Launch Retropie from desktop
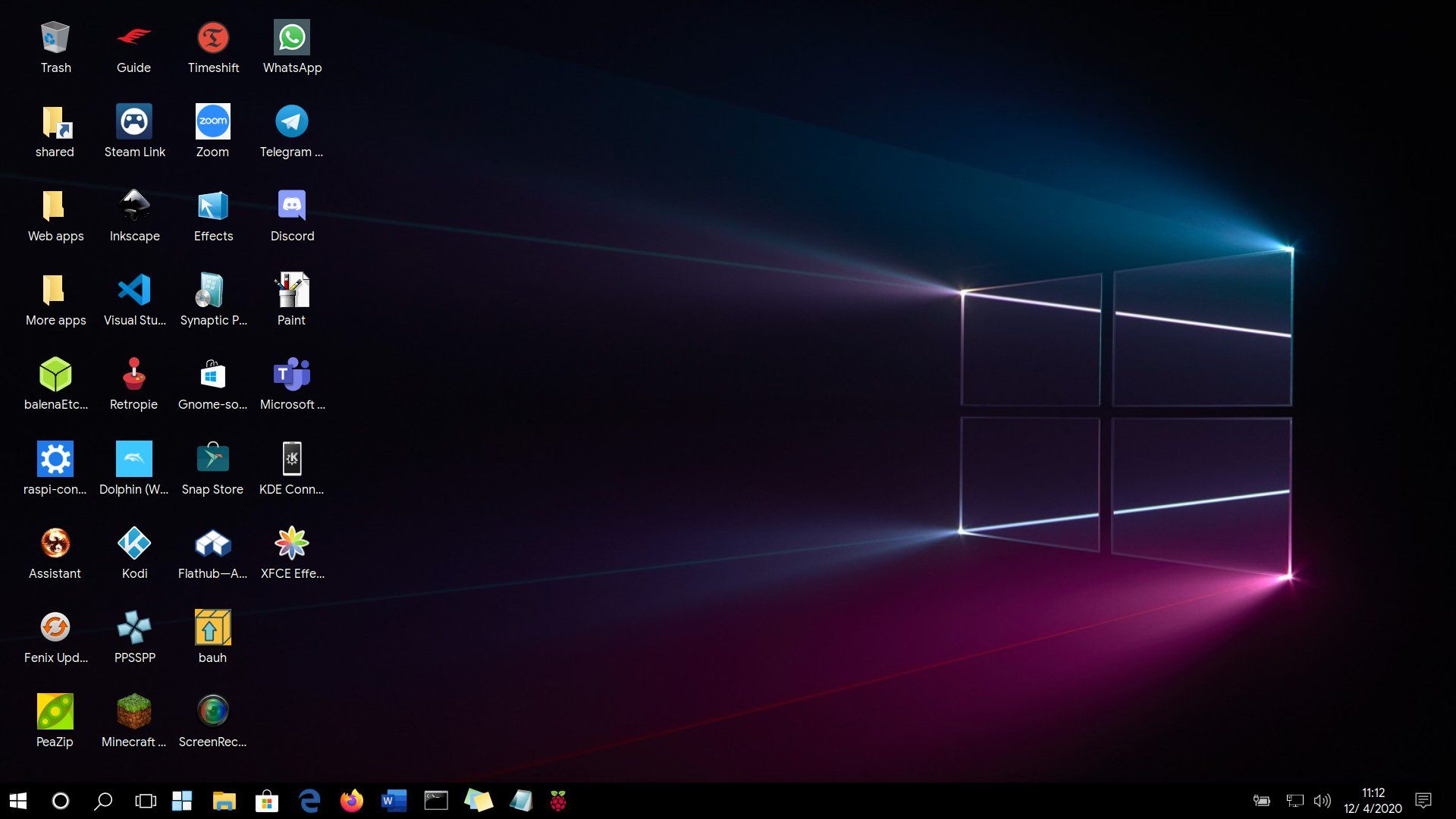The image size is (1456, 819). 134,375
